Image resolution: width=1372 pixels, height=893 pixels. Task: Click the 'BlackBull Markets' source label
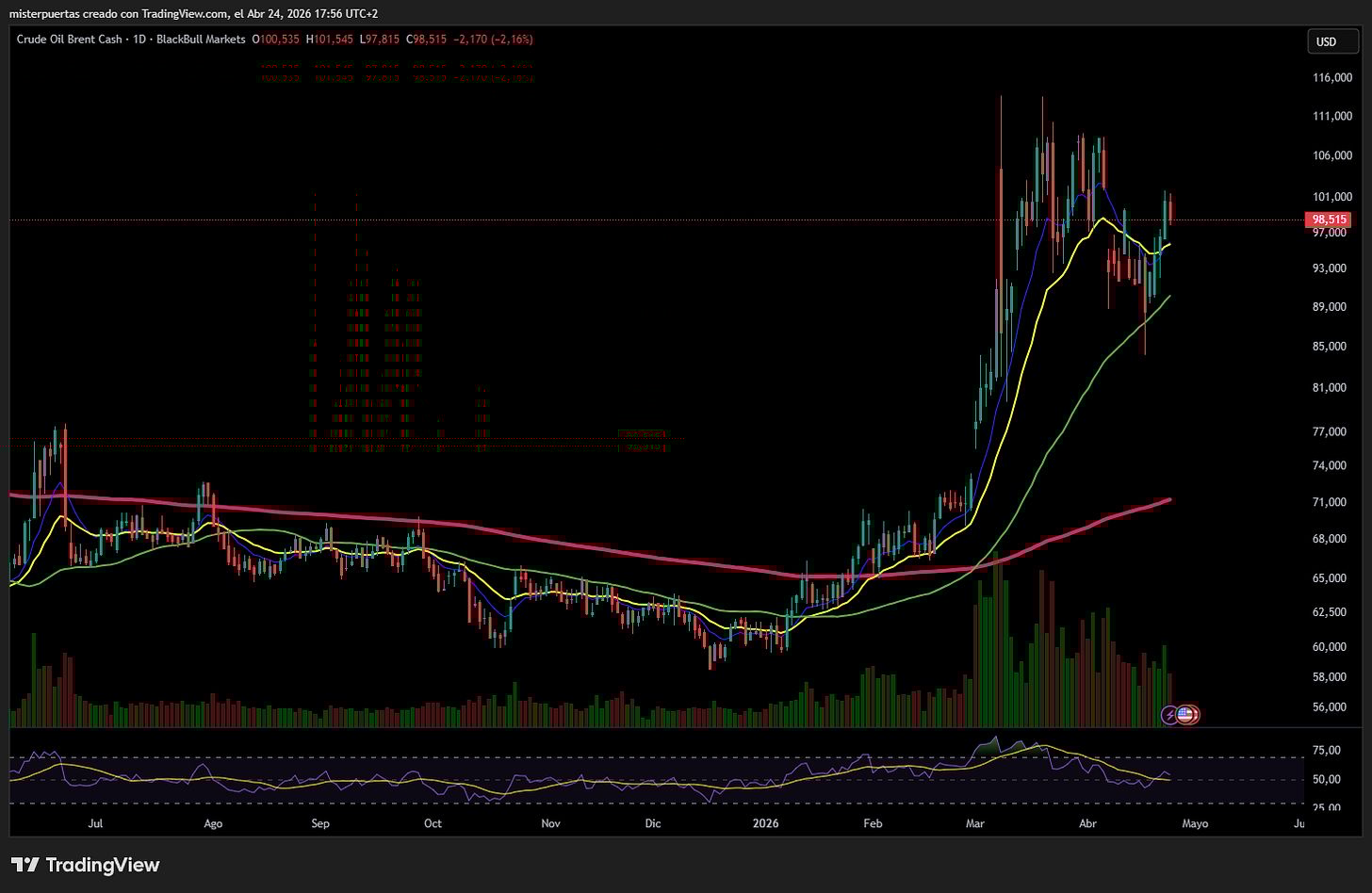(x=200, y=40)
